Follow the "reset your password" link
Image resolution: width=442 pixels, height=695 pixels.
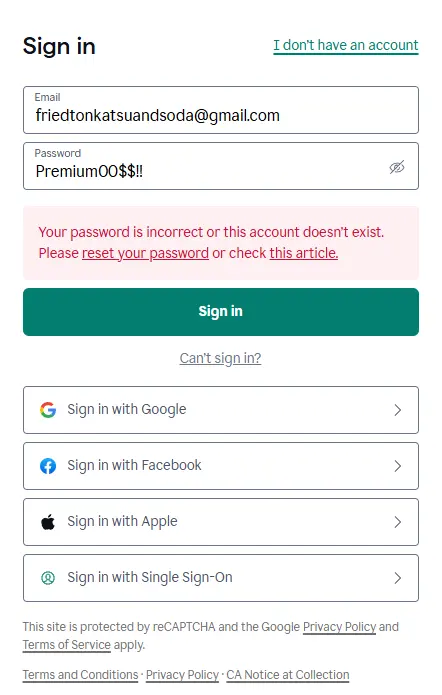[x=145, y=253]
